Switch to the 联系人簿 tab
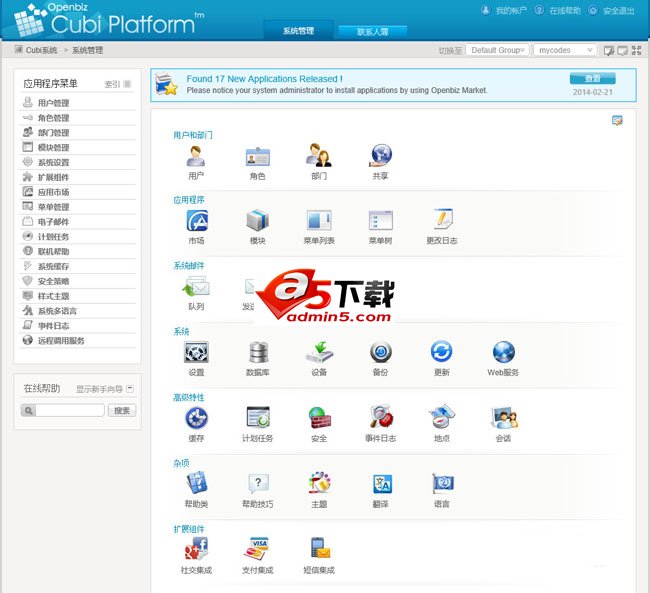Viewport: 650px width, 593px height. 373,32
